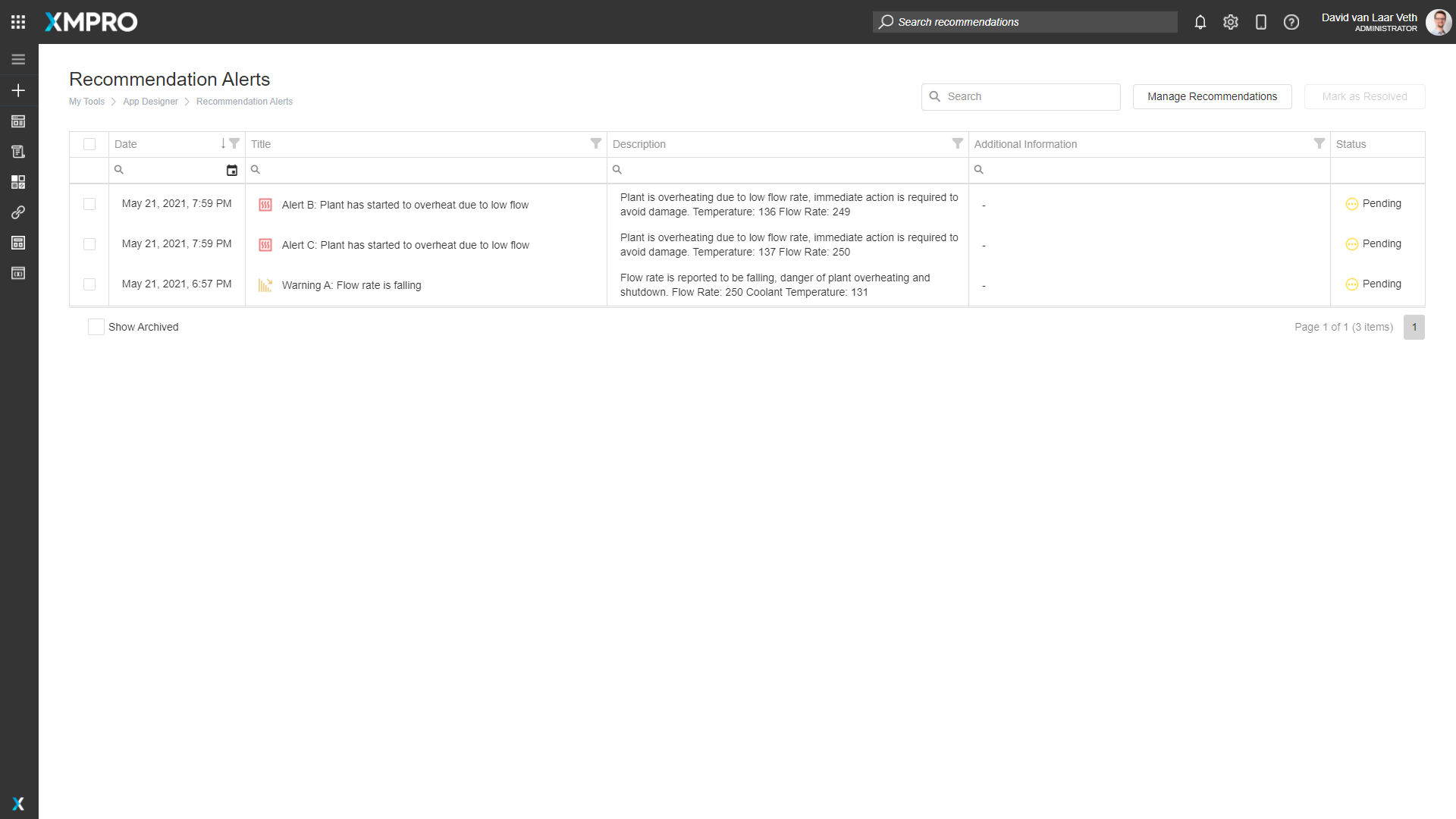Select page 1 in pagination
The width and height of the screenshot is (1456, 819).
pyautogui.click(x=1414, y=327)
